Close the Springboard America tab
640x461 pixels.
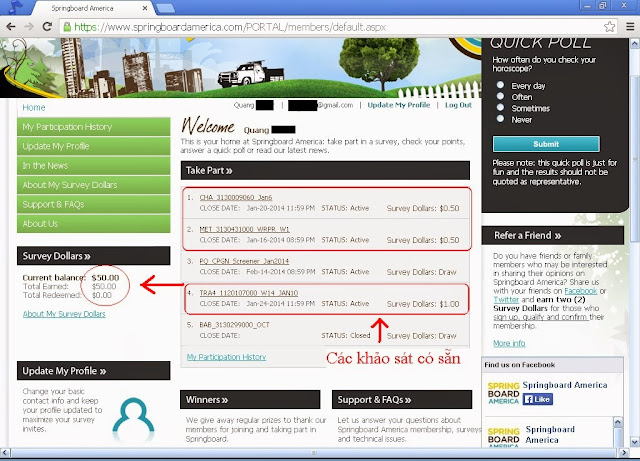[x=145, y=8]
